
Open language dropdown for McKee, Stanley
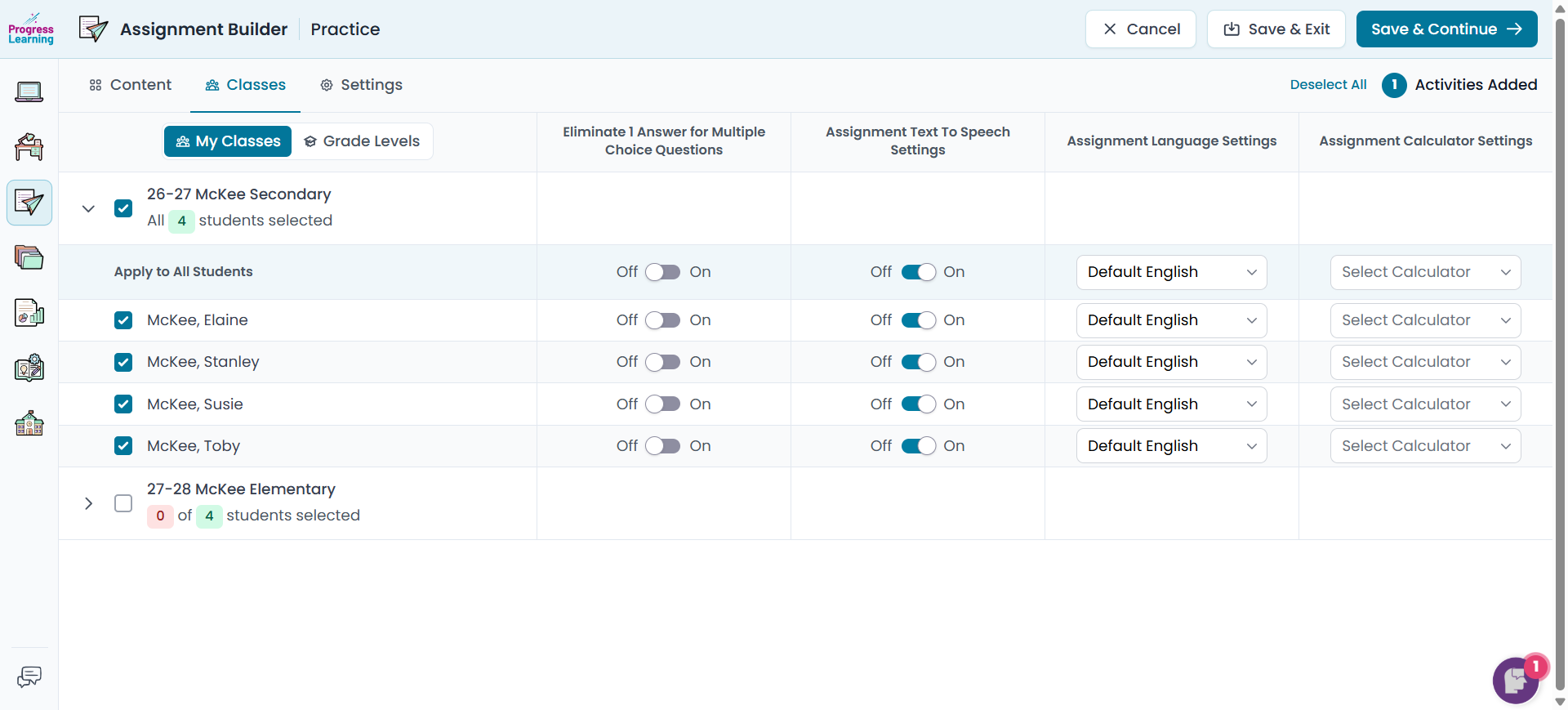coord(1171,362)
